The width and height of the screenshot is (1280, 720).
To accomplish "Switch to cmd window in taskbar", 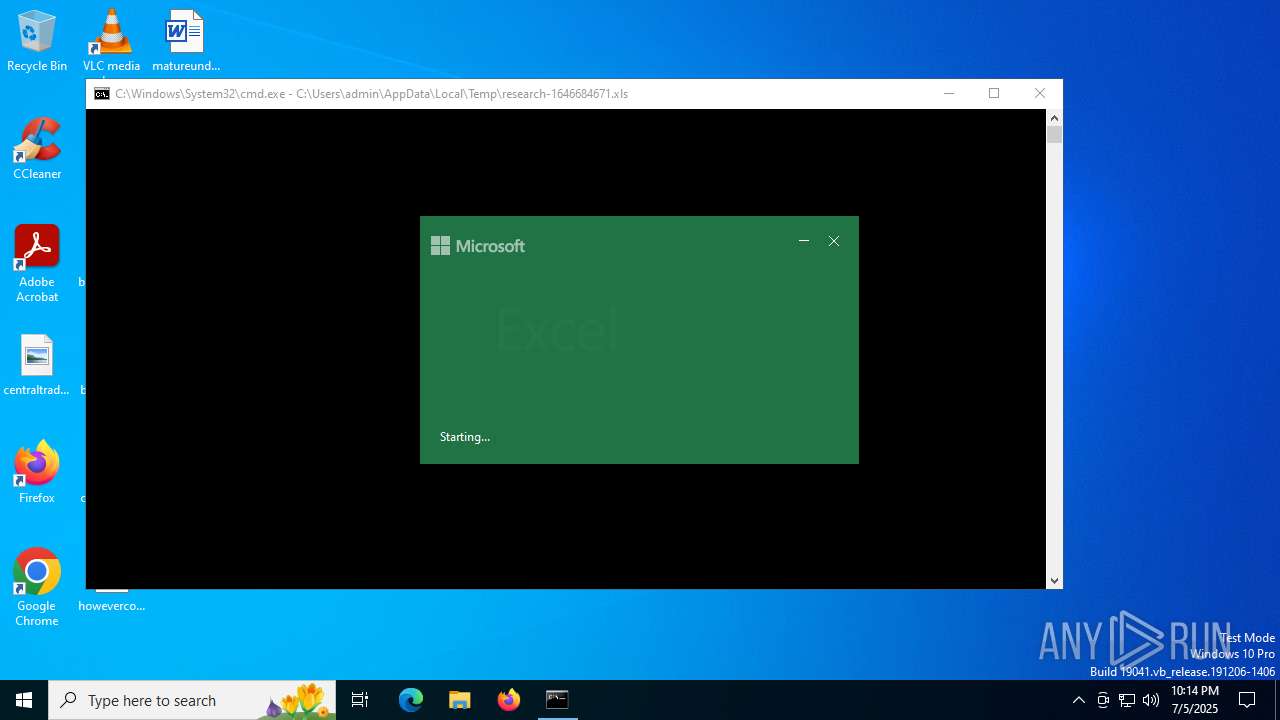I will tap(557, 700).
